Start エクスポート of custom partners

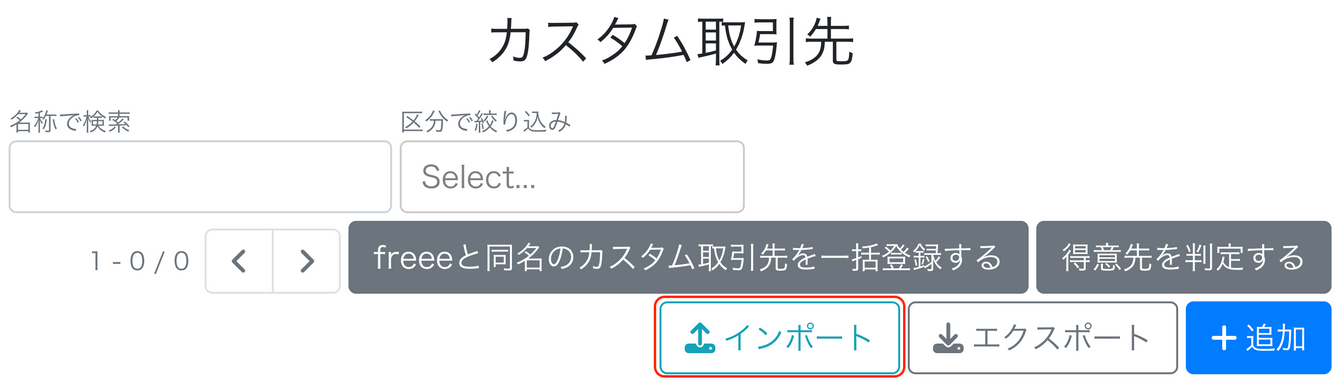click(x=1043, y=338)
